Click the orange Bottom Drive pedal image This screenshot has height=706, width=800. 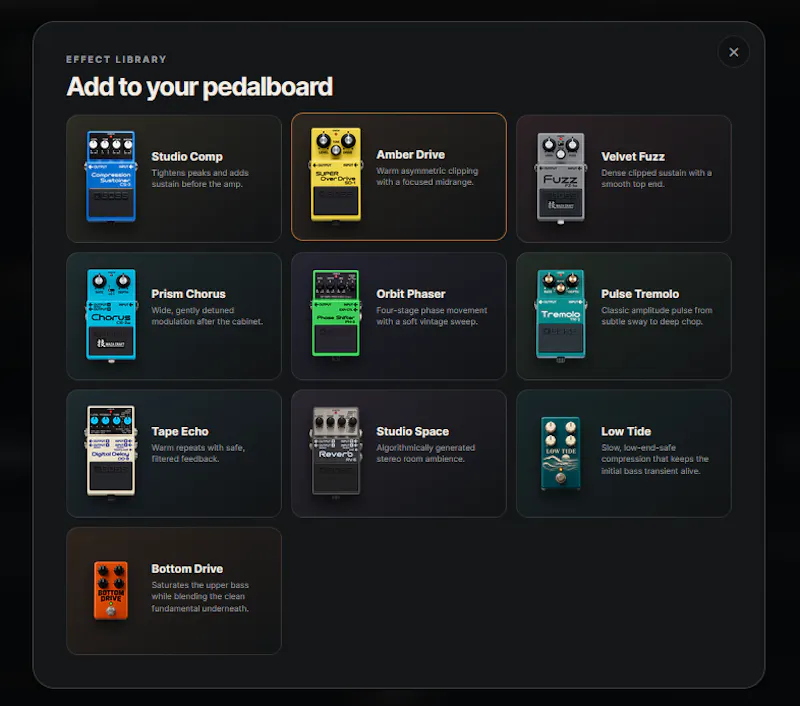111,591
